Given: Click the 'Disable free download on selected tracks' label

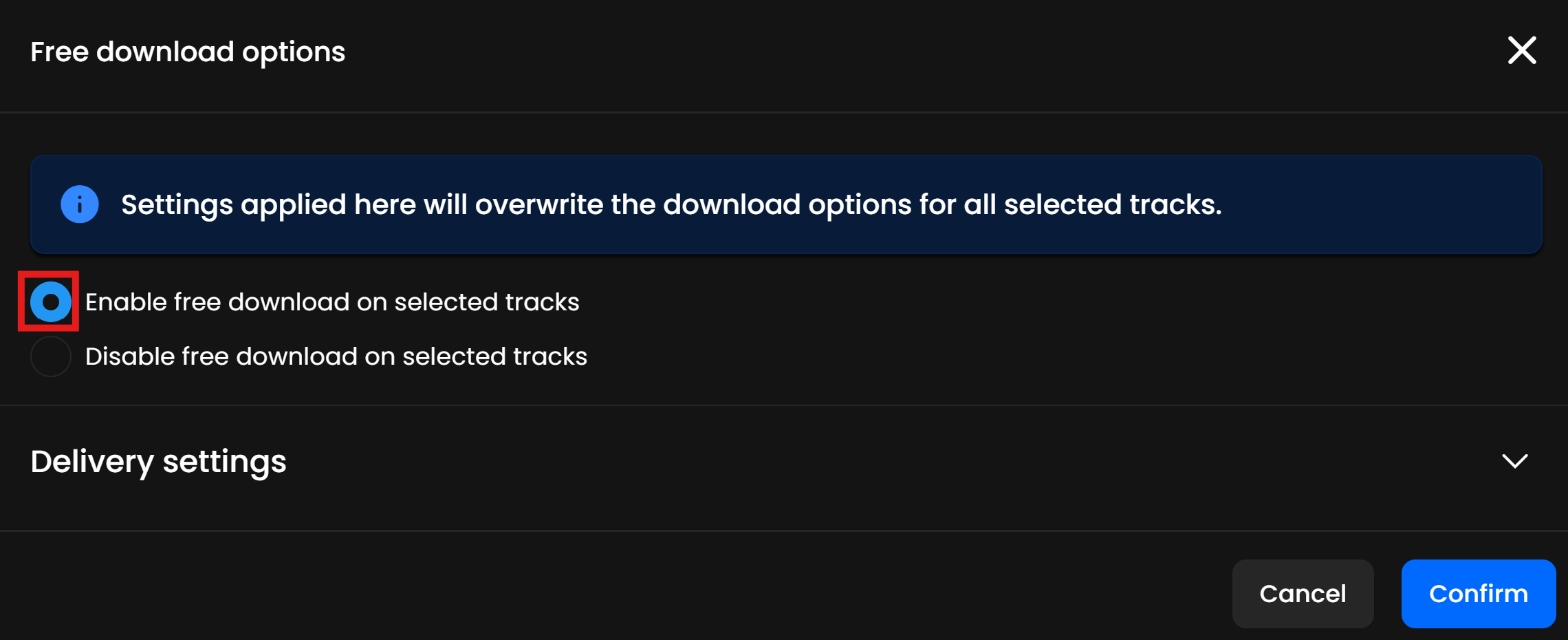Looking at the screenshot, I should click(336, 356).
